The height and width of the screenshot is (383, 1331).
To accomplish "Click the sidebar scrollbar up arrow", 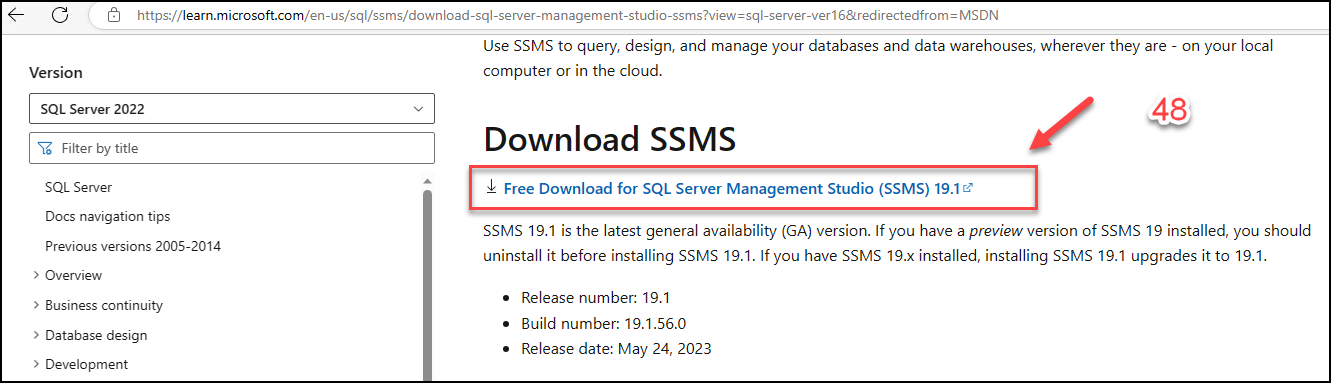I will tap(427, 181).
